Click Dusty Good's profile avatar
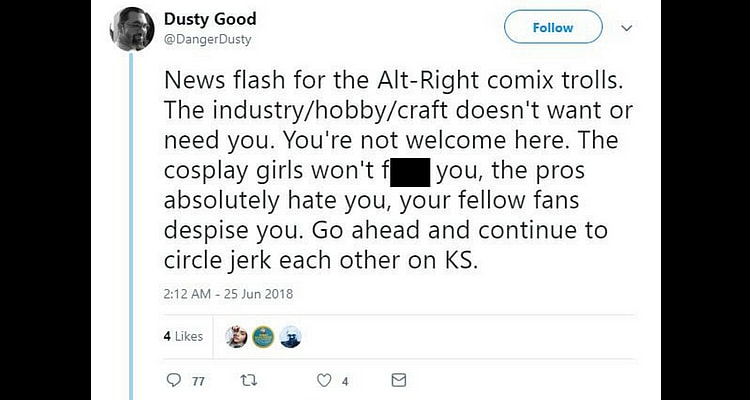The image size is (750, 400). point(131,29)
